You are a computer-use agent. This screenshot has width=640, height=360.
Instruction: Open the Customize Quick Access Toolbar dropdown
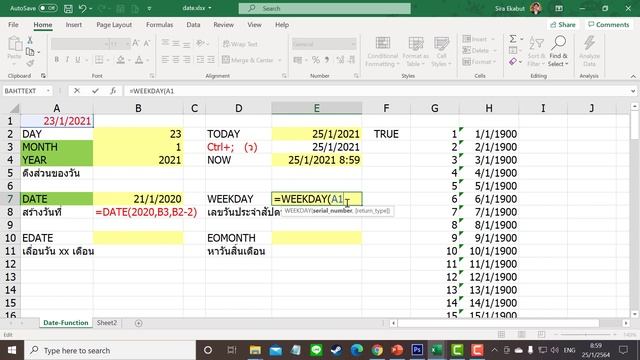[149, 8]
